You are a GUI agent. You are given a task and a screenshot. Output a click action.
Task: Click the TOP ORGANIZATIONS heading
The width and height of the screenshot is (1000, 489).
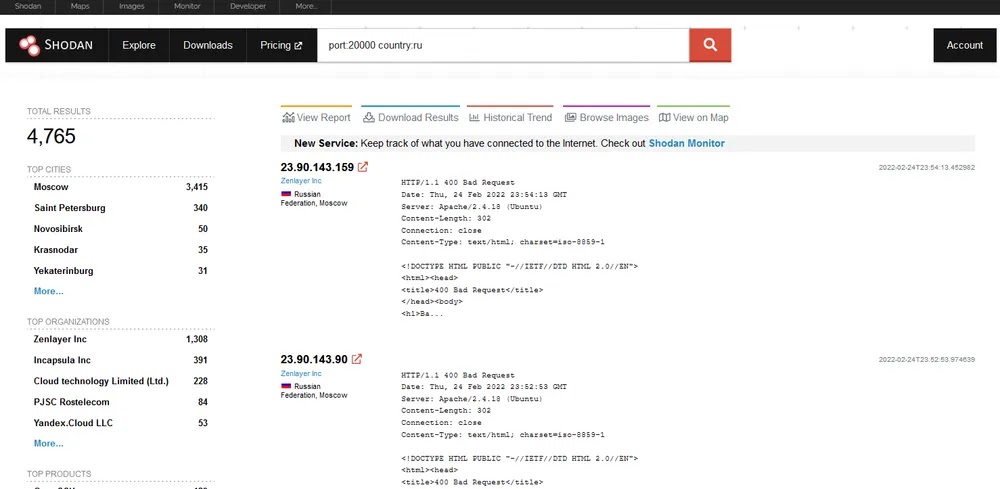coord(68,321)
